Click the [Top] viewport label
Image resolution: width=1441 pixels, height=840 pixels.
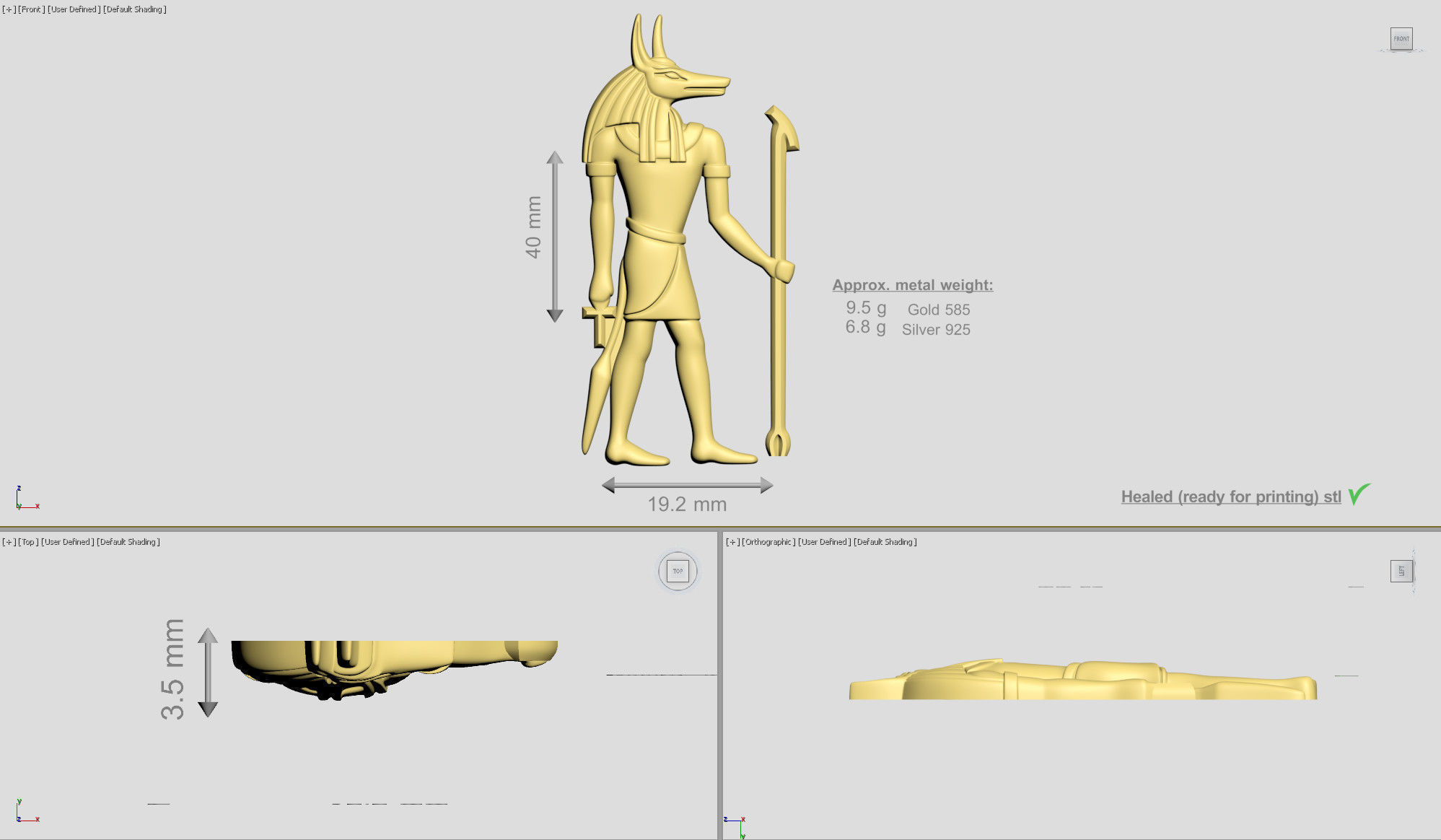pyautogui.click(x=27, y=542)
